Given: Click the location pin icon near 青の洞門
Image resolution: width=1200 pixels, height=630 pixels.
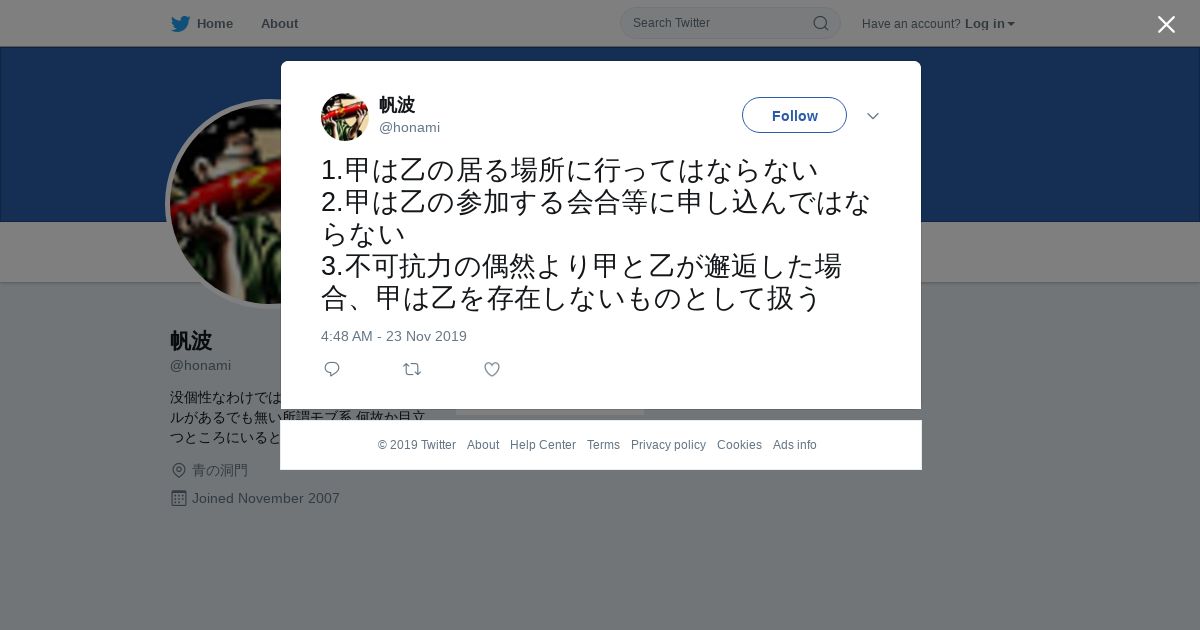Looking at the screenshot, I should click(179, 470).
